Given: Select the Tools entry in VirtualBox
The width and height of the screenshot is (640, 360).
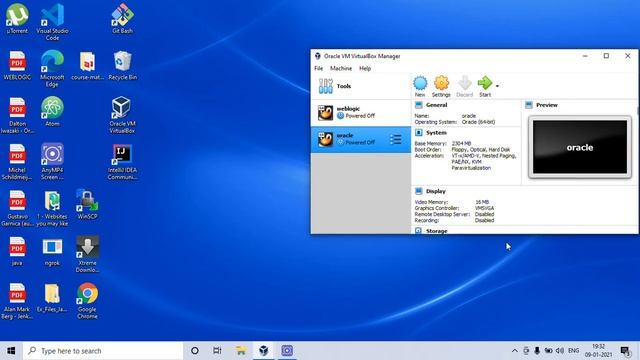Looking at the screenshot, I should click(361, 86).
